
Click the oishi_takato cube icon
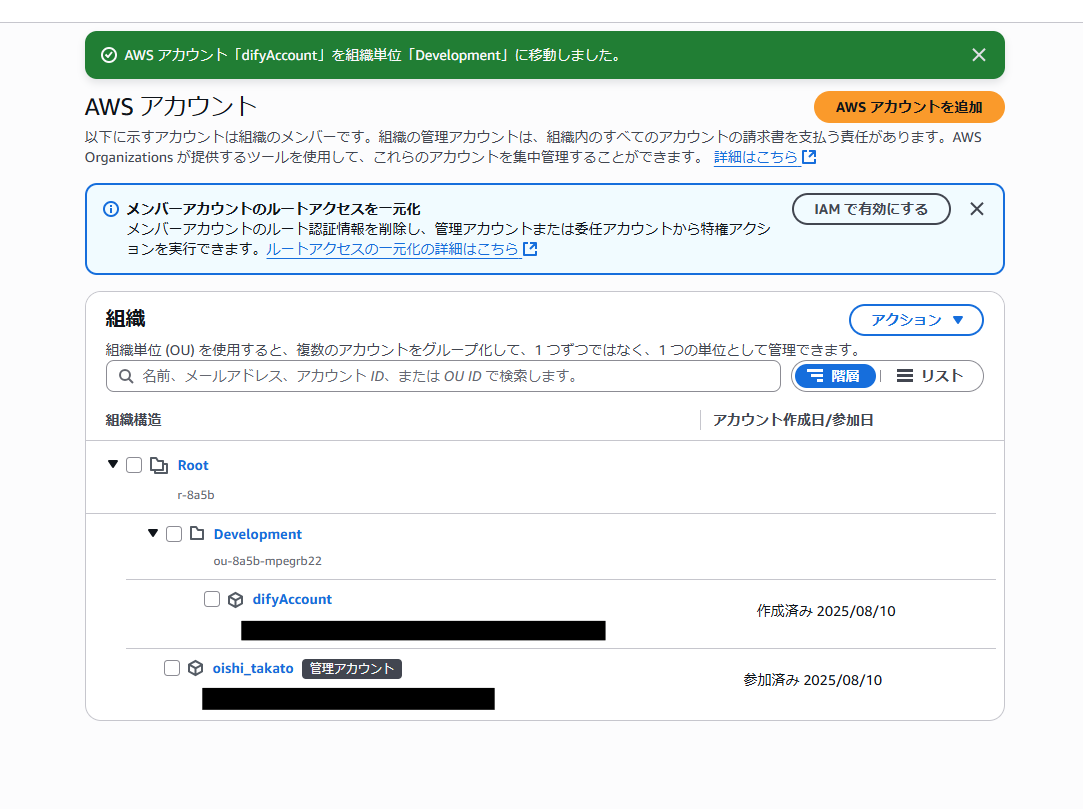195,668
